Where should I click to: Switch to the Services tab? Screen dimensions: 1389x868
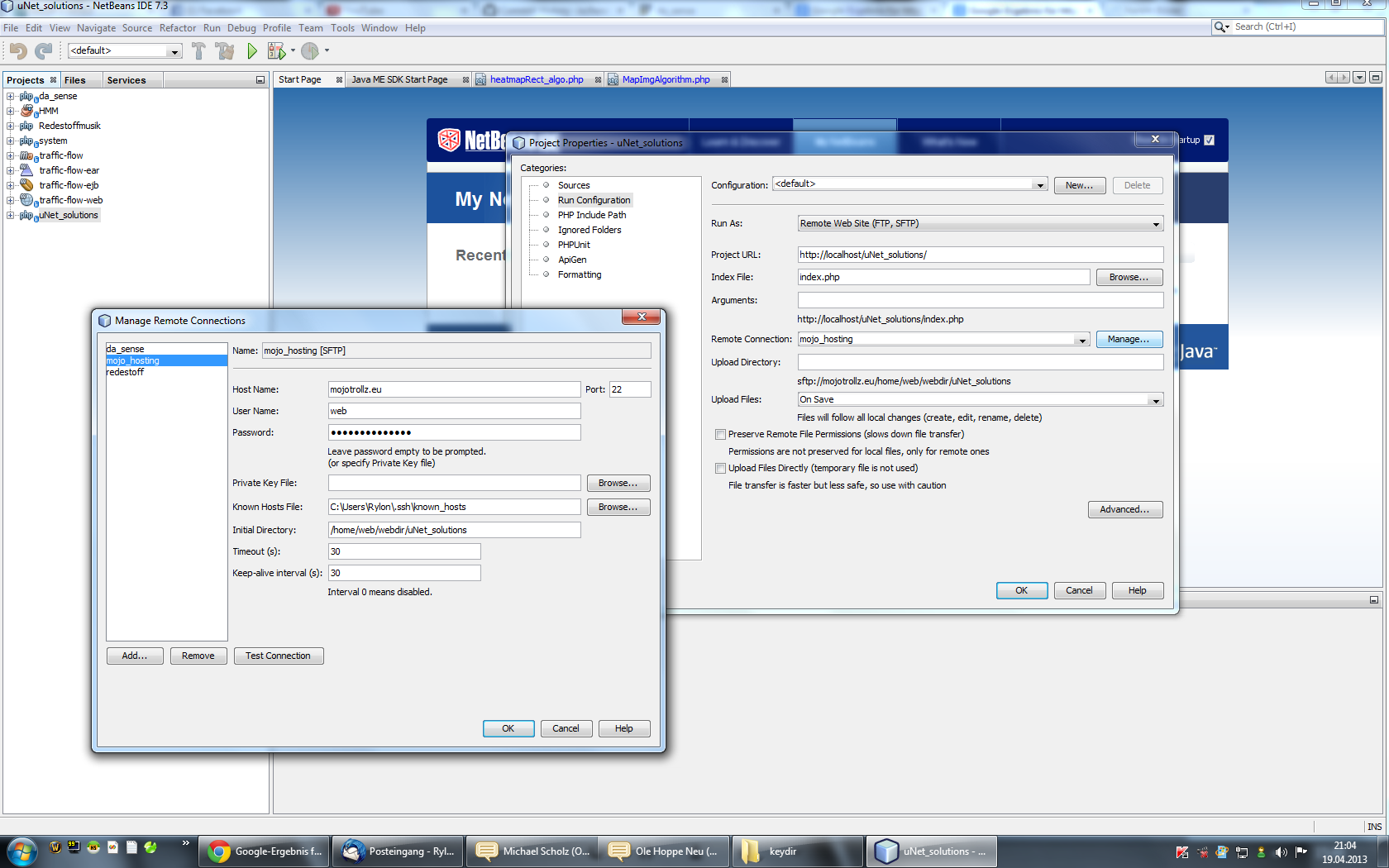coord(126,80)
